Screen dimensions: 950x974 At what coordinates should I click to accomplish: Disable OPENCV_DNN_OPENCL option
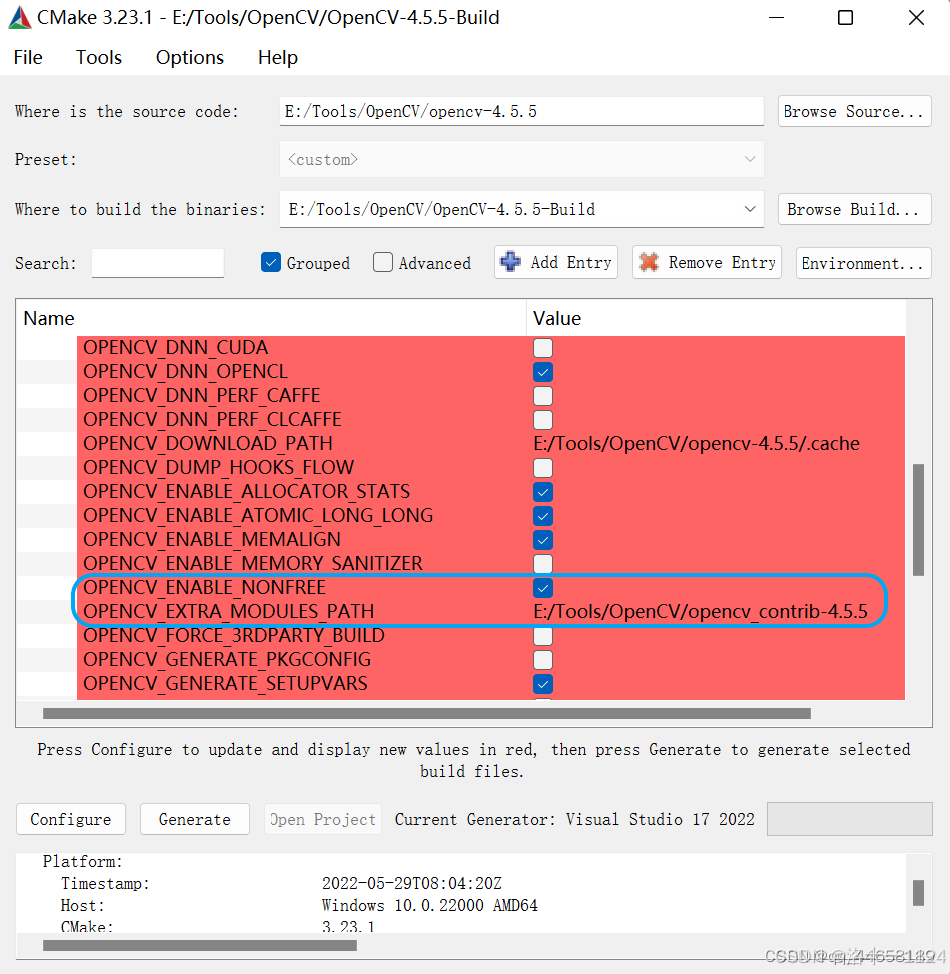coord(542,371)
